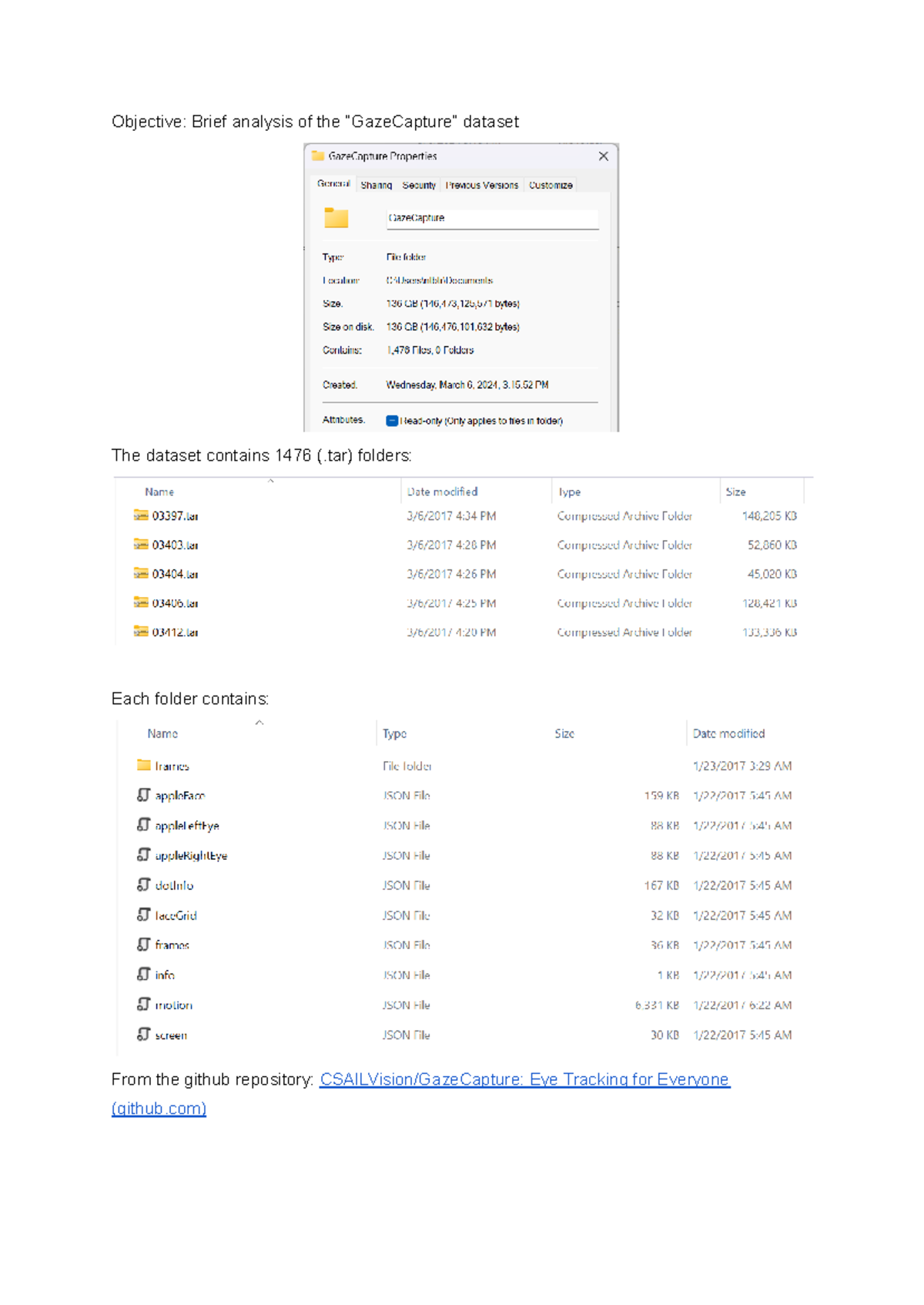Image resolution: width=924 pixels, height=1305 pixels.
Task: Click the screen JSON file icon
Action: point(144,1035)
